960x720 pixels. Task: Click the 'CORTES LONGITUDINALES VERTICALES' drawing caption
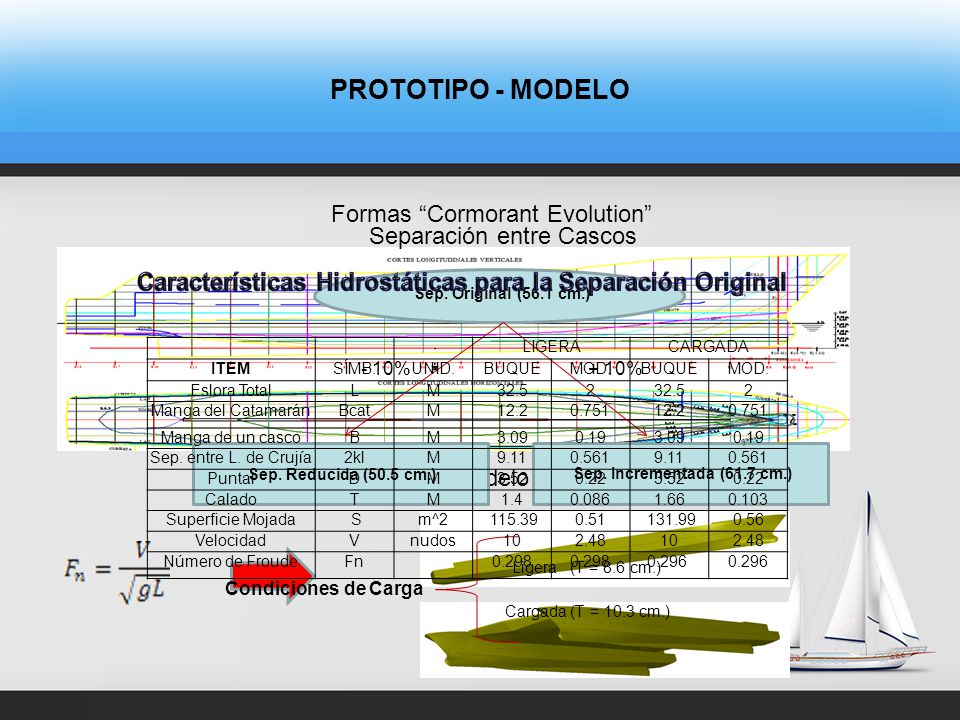[x=454, y=260]
